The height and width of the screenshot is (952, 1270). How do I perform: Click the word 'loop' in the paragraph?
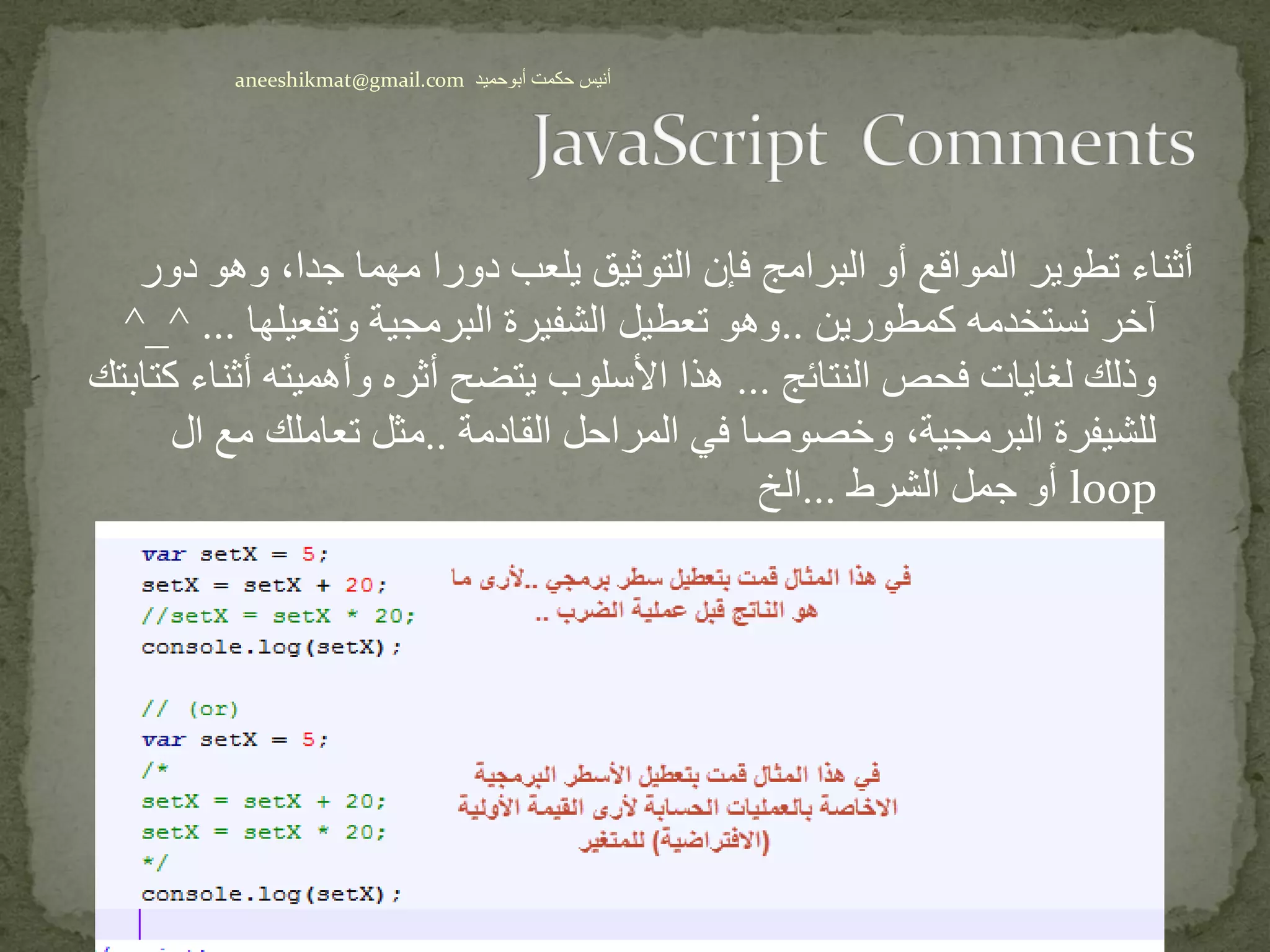[1113, 488]
